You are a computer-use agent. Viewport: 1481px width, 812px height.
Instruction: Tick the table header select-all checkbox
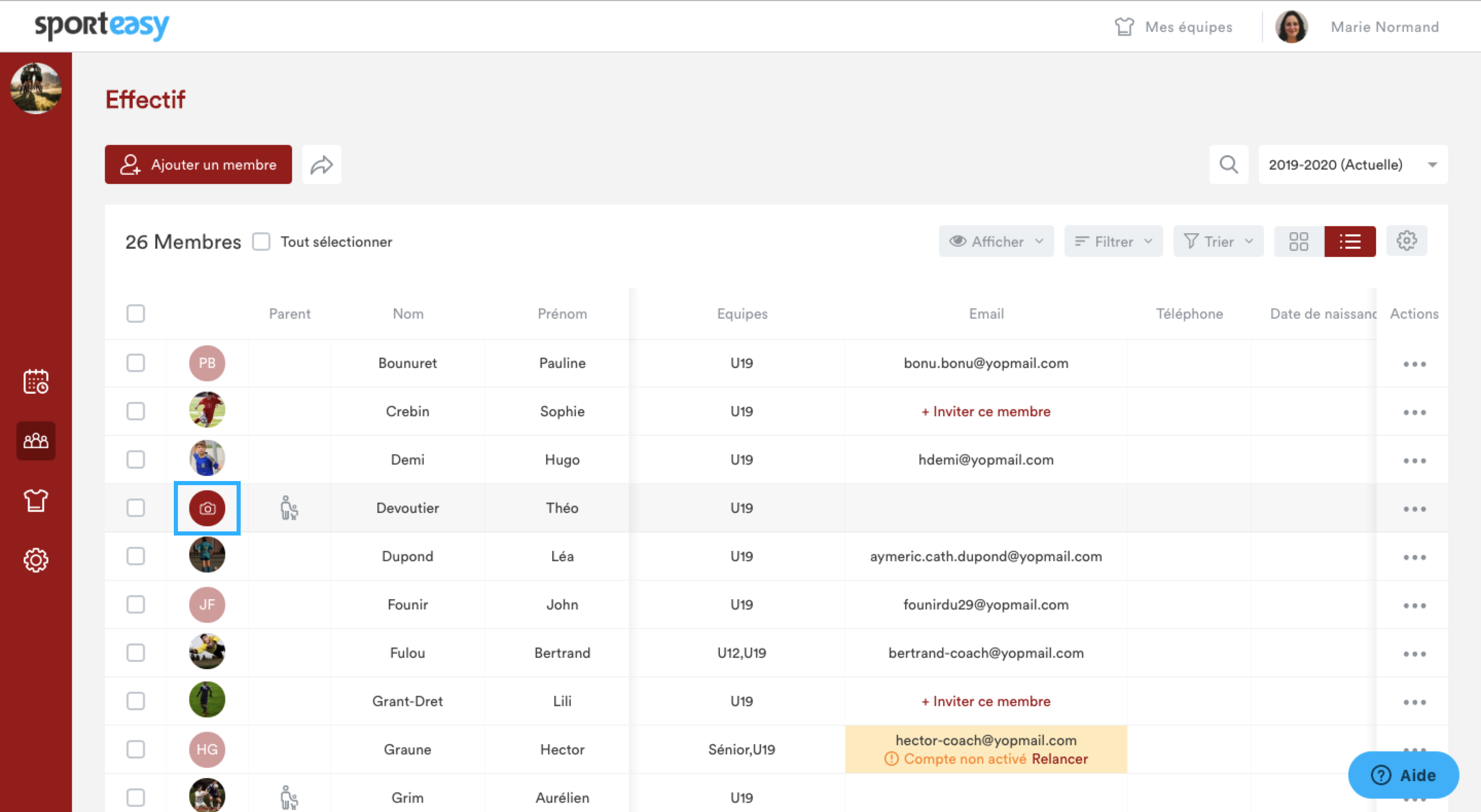[x=136, y=314]
